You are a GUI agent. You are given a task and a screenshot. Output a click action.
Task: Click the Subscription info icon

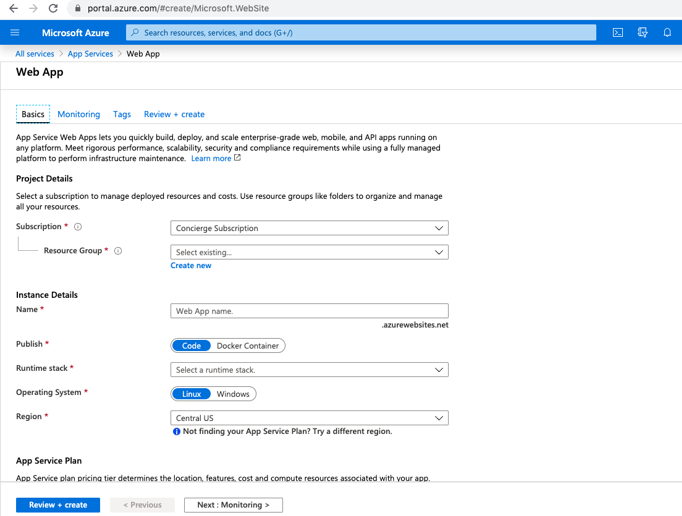(78, 227)
